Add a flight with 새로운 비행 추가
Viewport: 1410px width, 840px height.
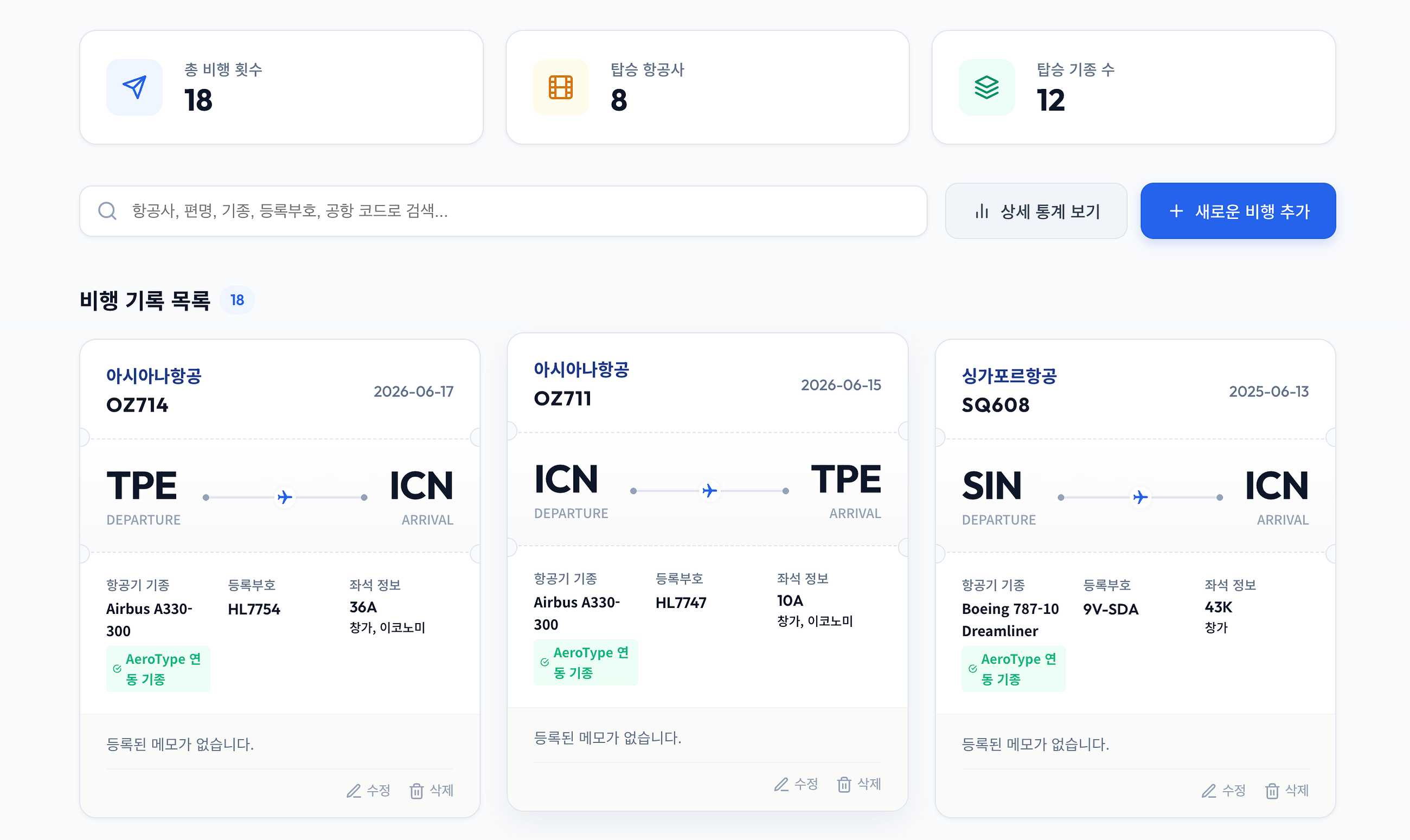(1238, 211)
